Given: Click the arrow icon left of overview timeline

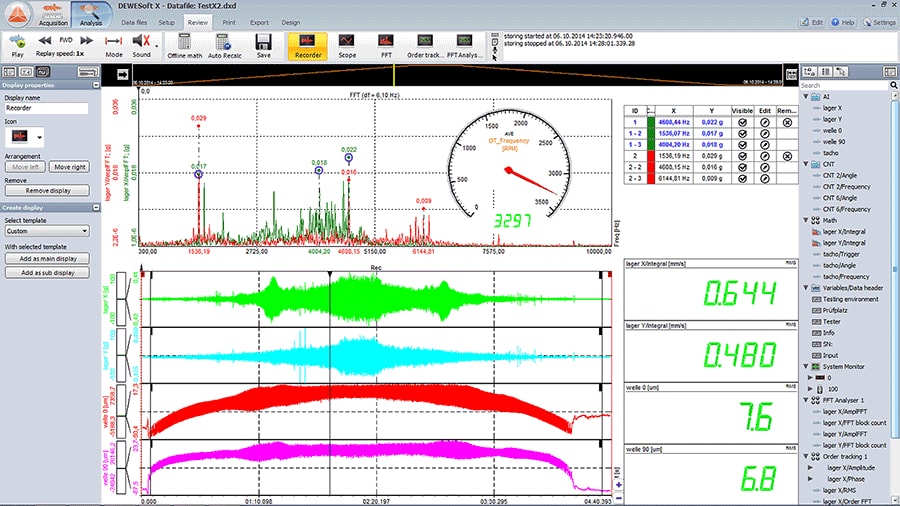Looking at the screenshot, I should pyautogui.click(x=123, y=75).
